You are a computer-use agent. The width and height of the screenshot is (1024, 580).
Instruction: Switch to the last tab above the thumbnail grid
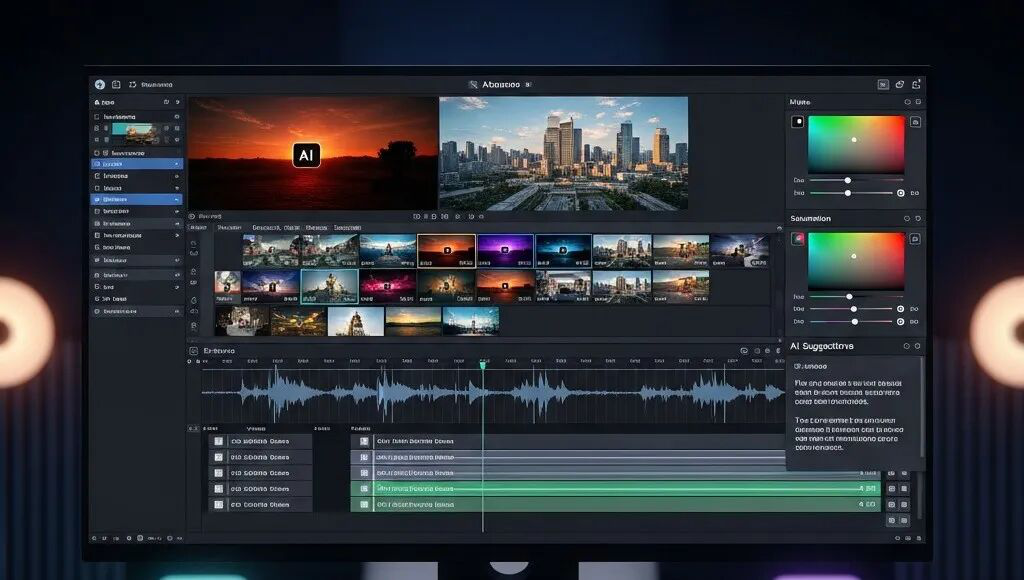tap(347, 227)
